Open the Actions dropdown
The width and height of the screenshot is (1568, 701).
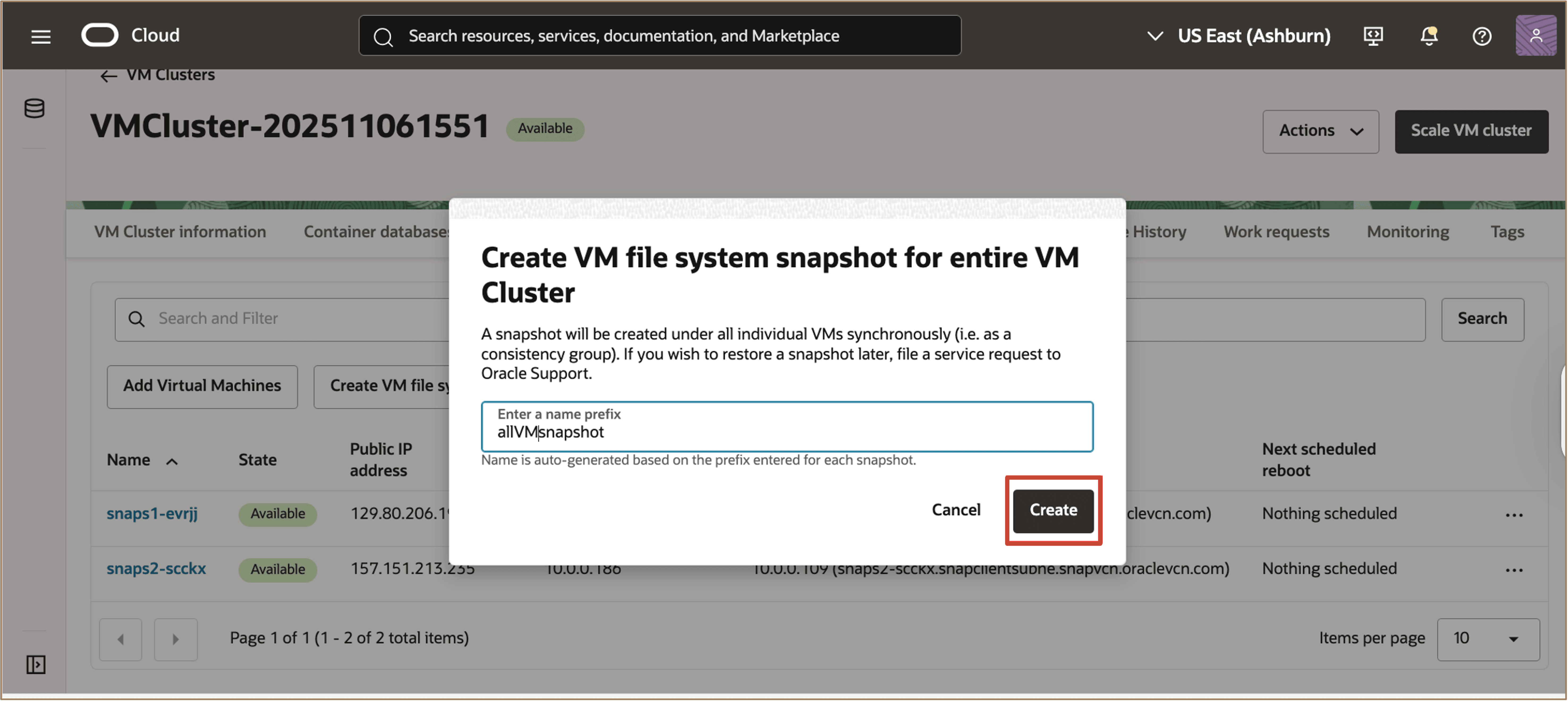(x=1320, y=131)
